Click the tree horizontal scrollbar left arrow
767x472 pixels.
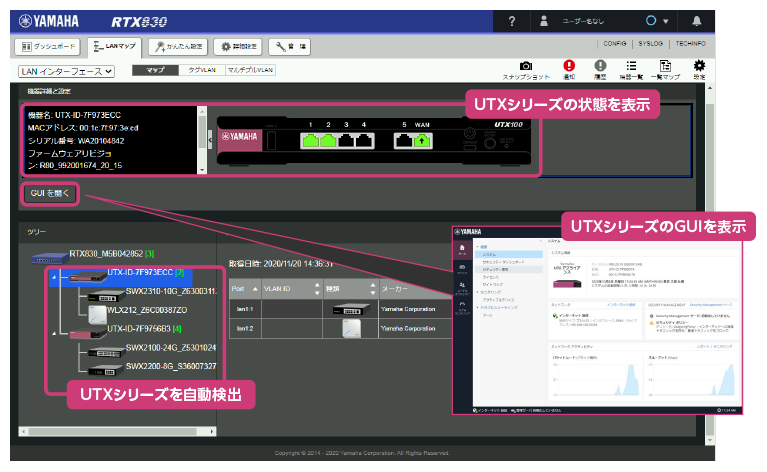click(x=23, y=431)
